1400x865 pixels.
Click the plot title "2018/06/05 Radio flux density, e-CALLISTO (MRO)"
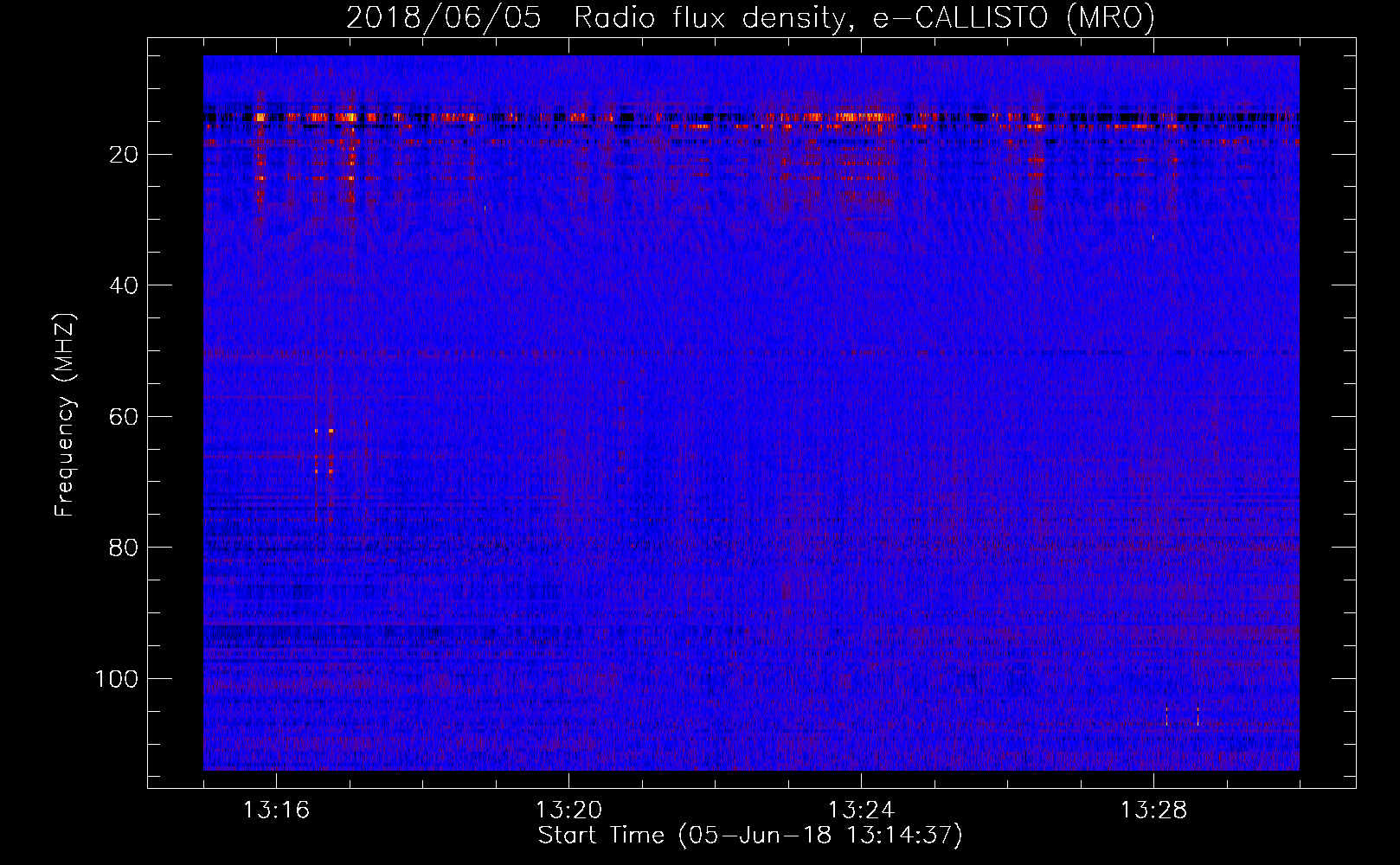click(750, 17)
